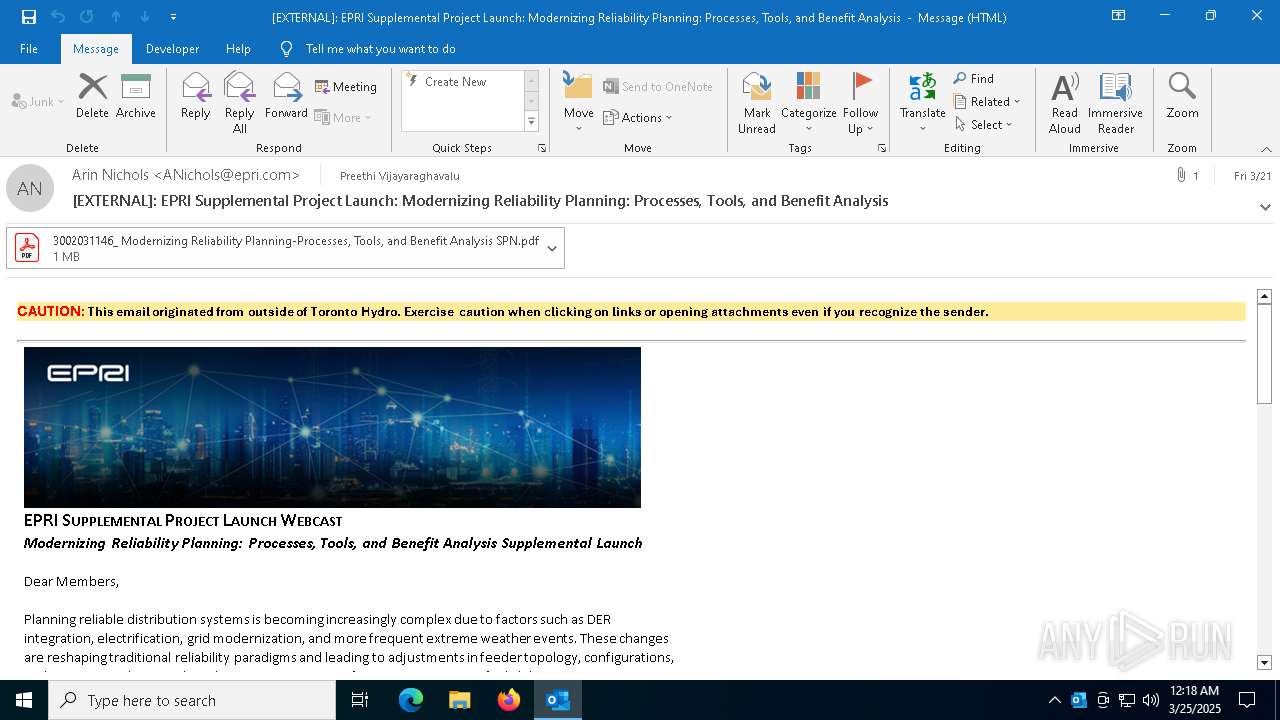Click message scrollbar up arrow
The width and height of the screenshot is (1280, 720).
(1264, 296)
